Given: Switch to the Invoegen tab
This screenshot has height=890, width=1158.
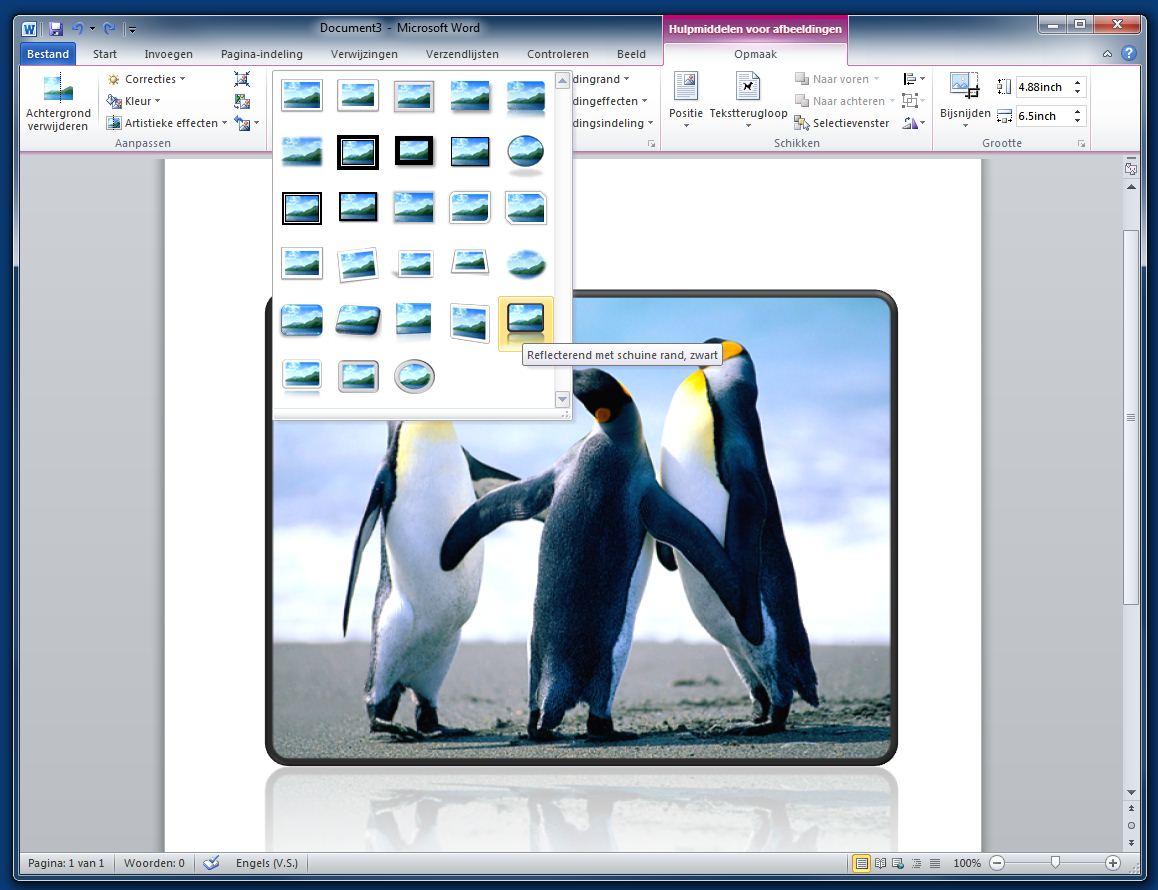Looking at the screenshot, I should (168, 54).
